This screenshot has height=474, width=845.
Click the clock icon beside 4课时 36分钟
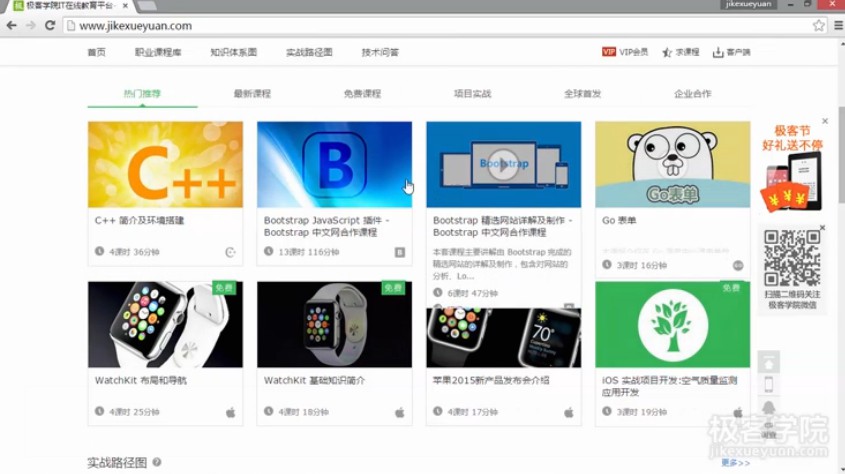coord(99,251)
